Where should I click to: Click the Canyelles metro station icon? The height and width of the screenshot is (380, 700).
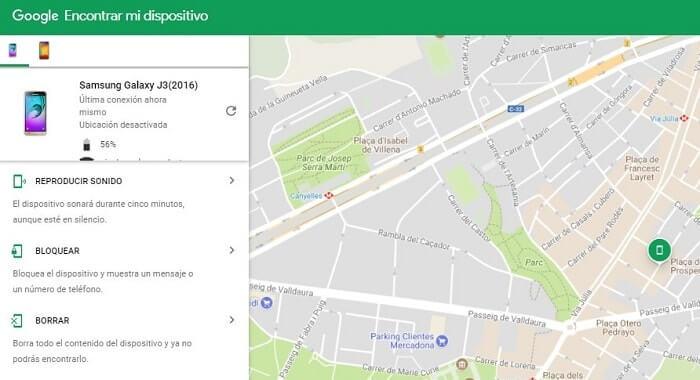point(329,196)
